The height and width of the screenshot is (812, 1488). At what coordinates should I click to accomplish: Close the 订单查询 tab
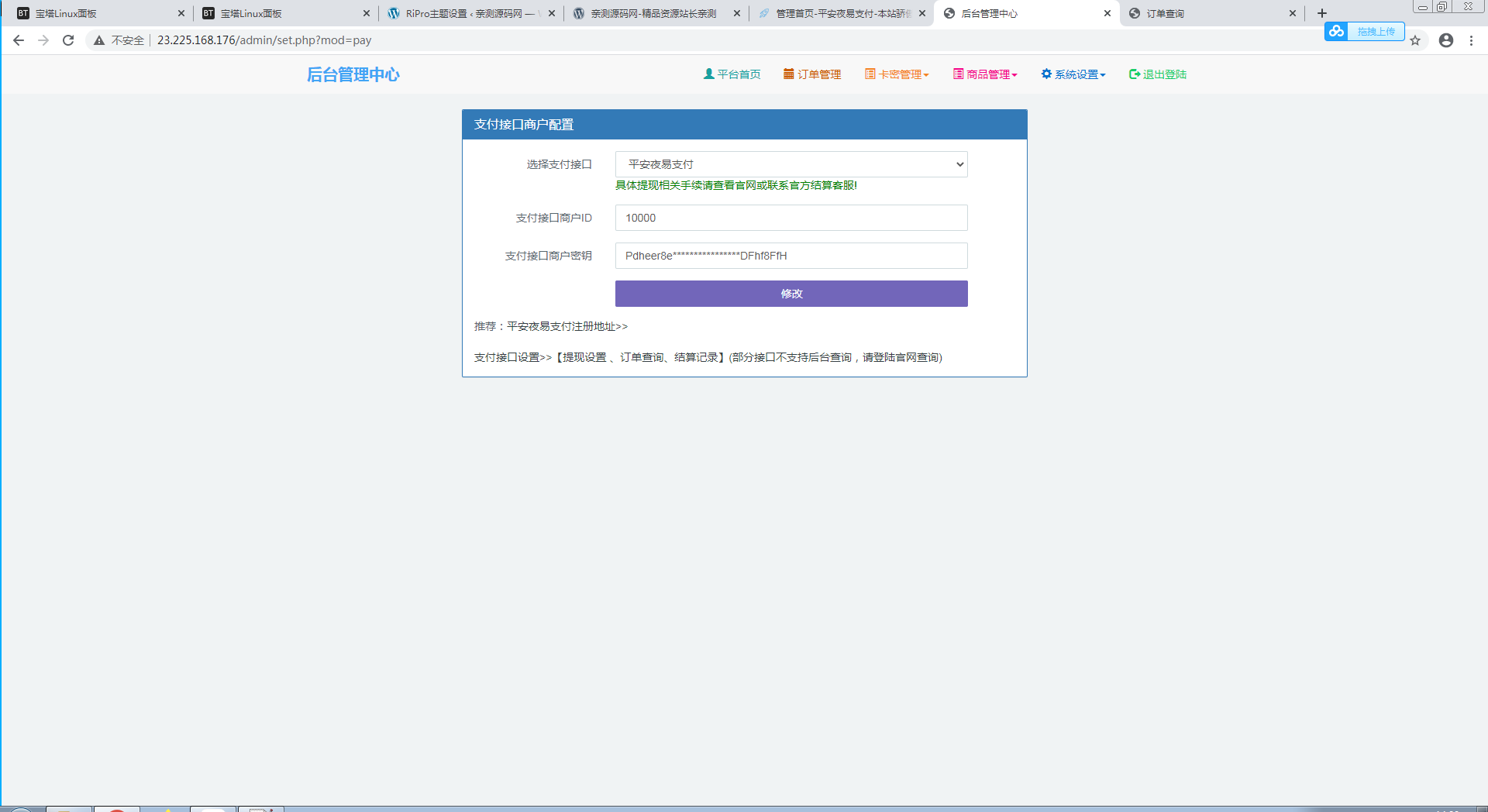point(1293,13)
